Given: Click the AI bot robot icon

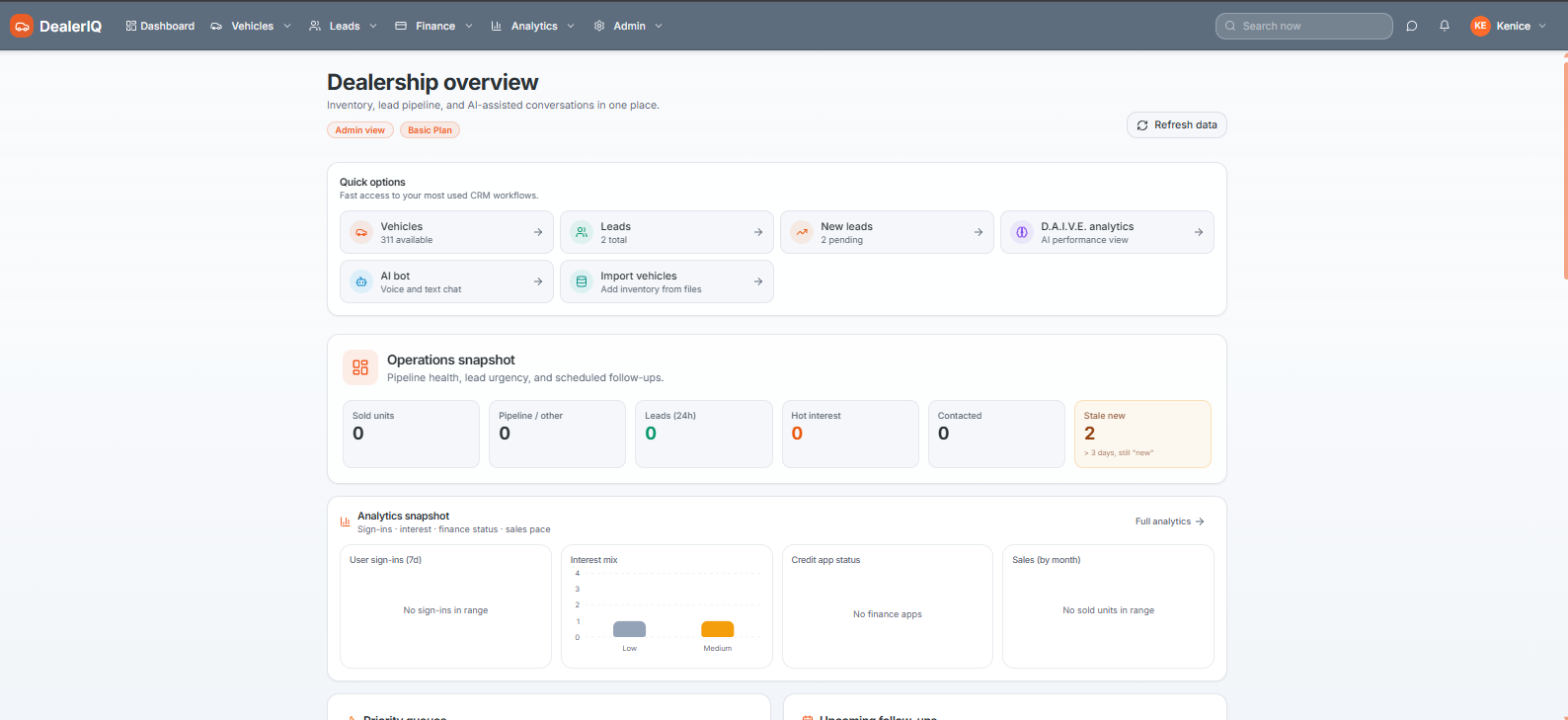Looking at the screenshot, I should [361, 281].
